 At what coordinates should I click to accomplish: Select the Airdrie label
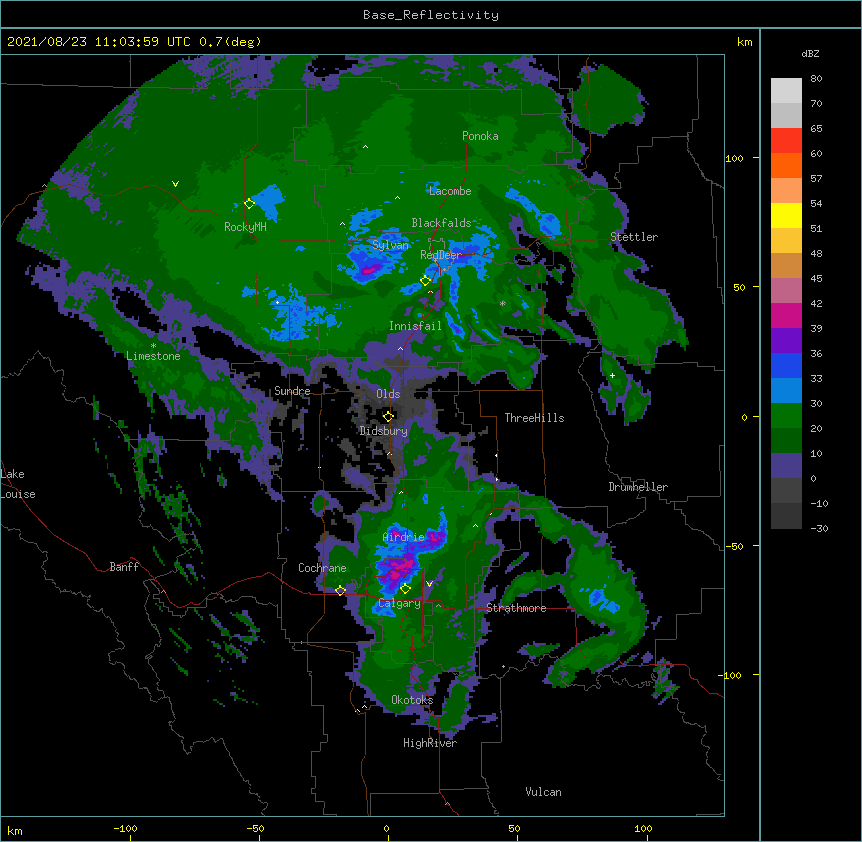point(404,537)
